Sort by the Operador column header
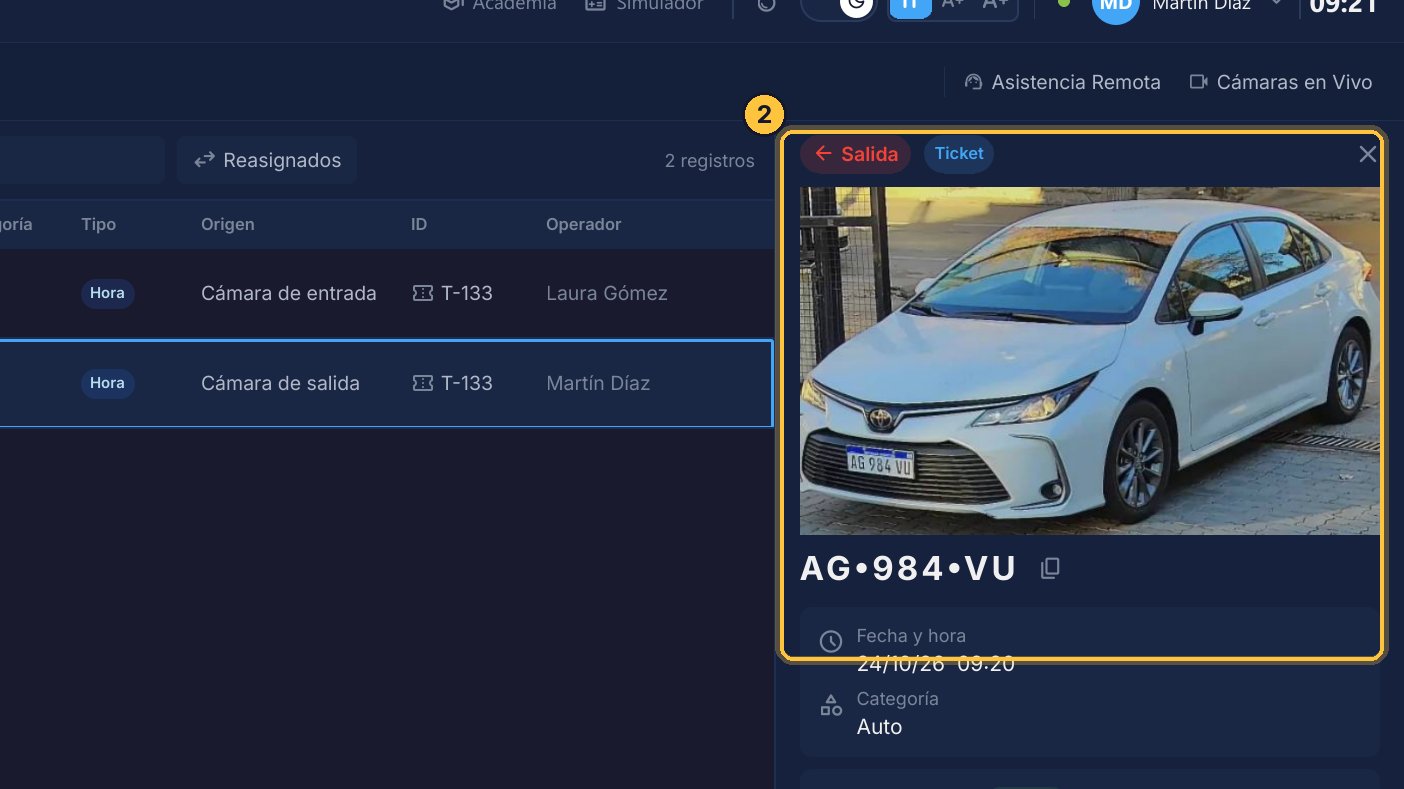Viewport: 1404px width, 789px height. pyautogui.click(x=584, y=224)
